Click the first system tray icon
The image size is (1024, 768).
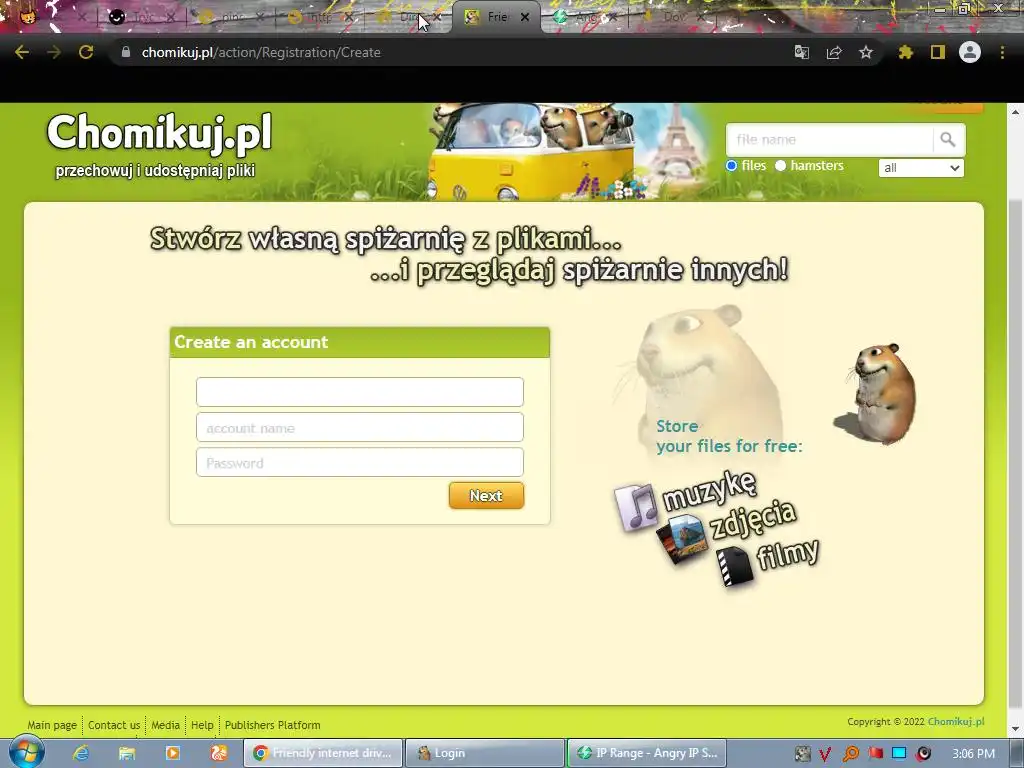[x=803, y=754]
